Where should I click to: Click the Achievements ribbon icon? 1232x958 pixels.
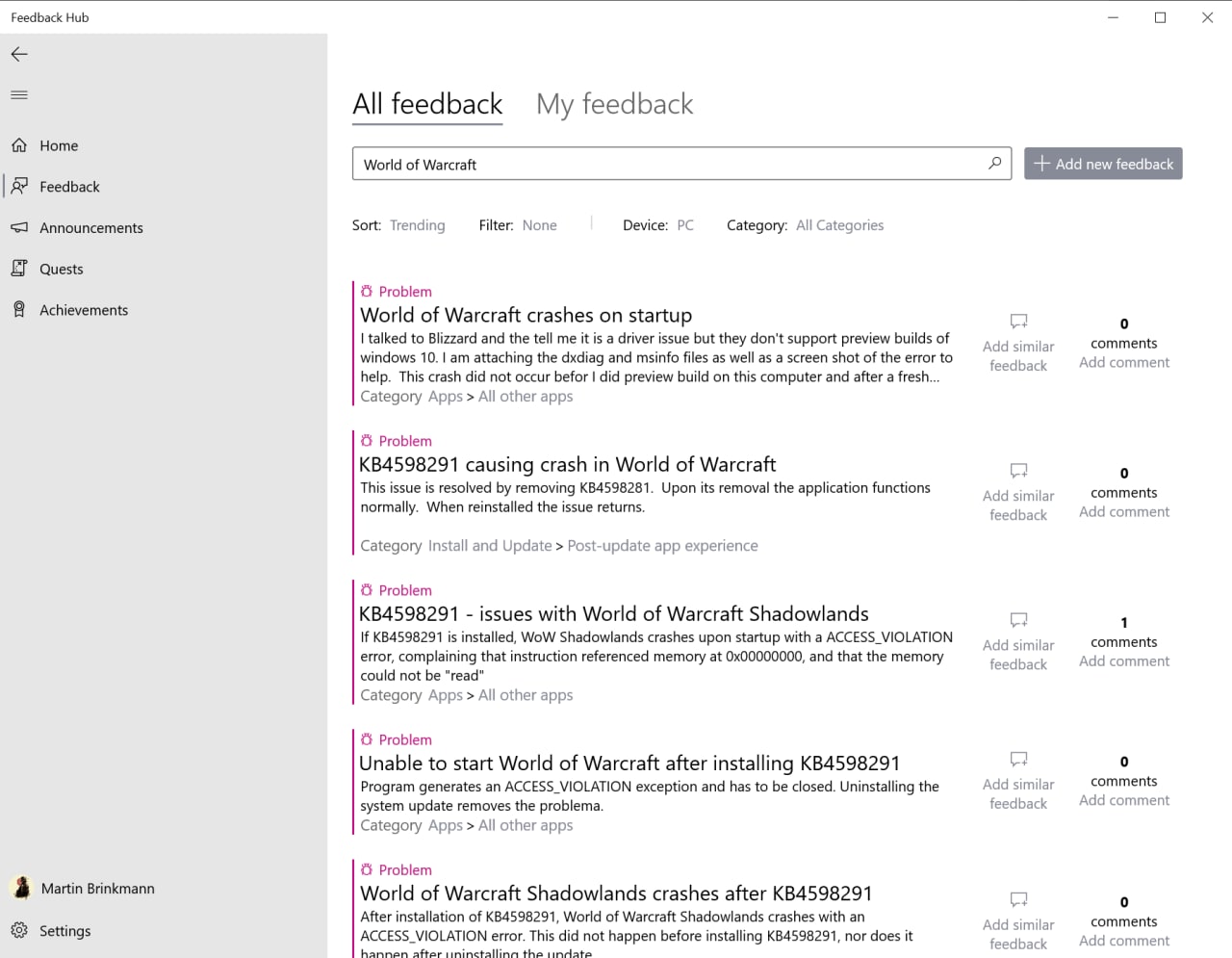pyautogui.click(x=19, y=309)
